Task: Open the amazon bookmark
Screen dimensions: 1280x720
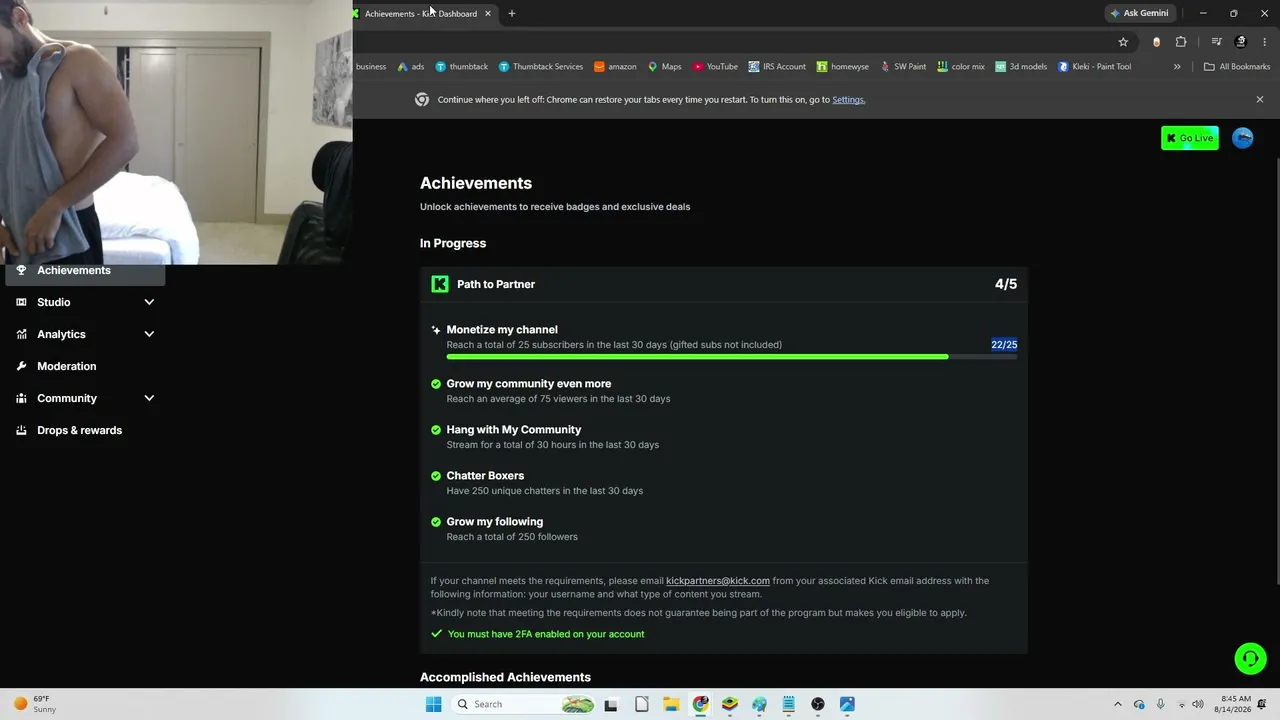Action: point(615,66)
